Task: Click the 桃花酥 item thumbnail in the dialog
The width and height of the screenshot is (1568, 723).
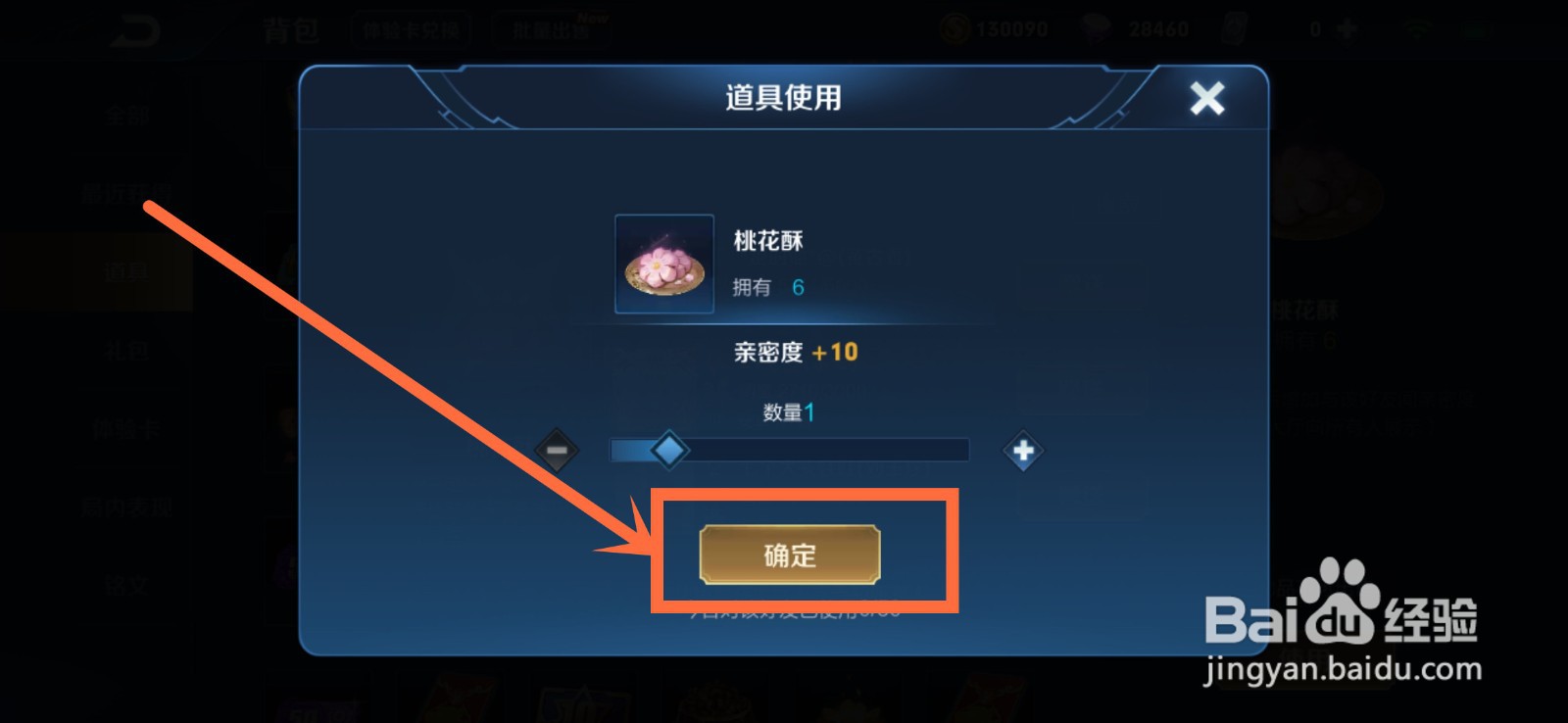Action: [664, 265]
